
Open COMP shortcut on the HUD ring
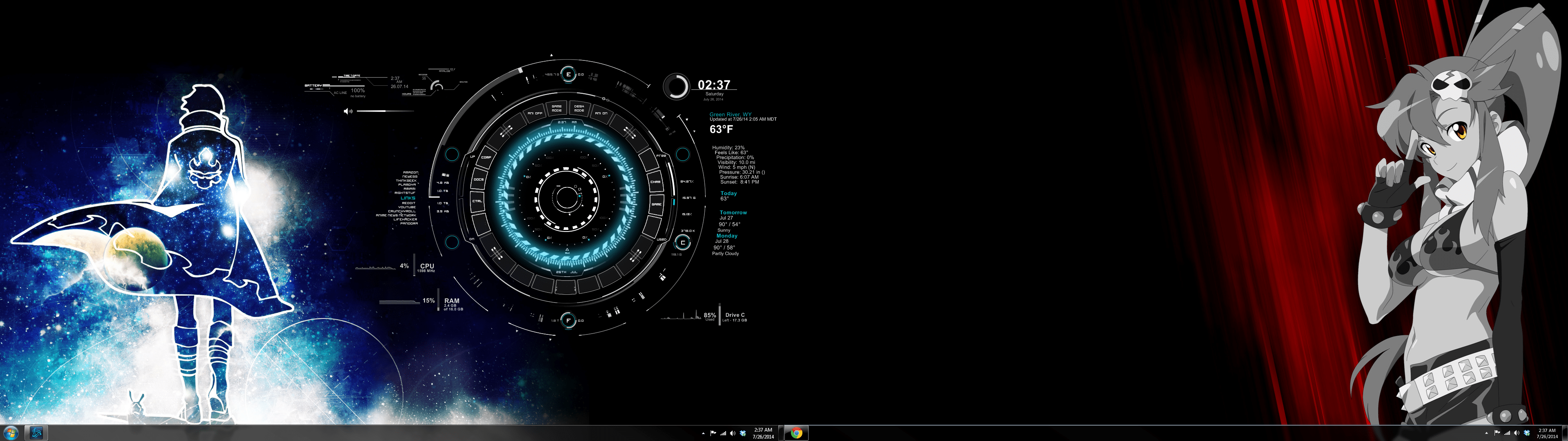[x=486, y=157]
